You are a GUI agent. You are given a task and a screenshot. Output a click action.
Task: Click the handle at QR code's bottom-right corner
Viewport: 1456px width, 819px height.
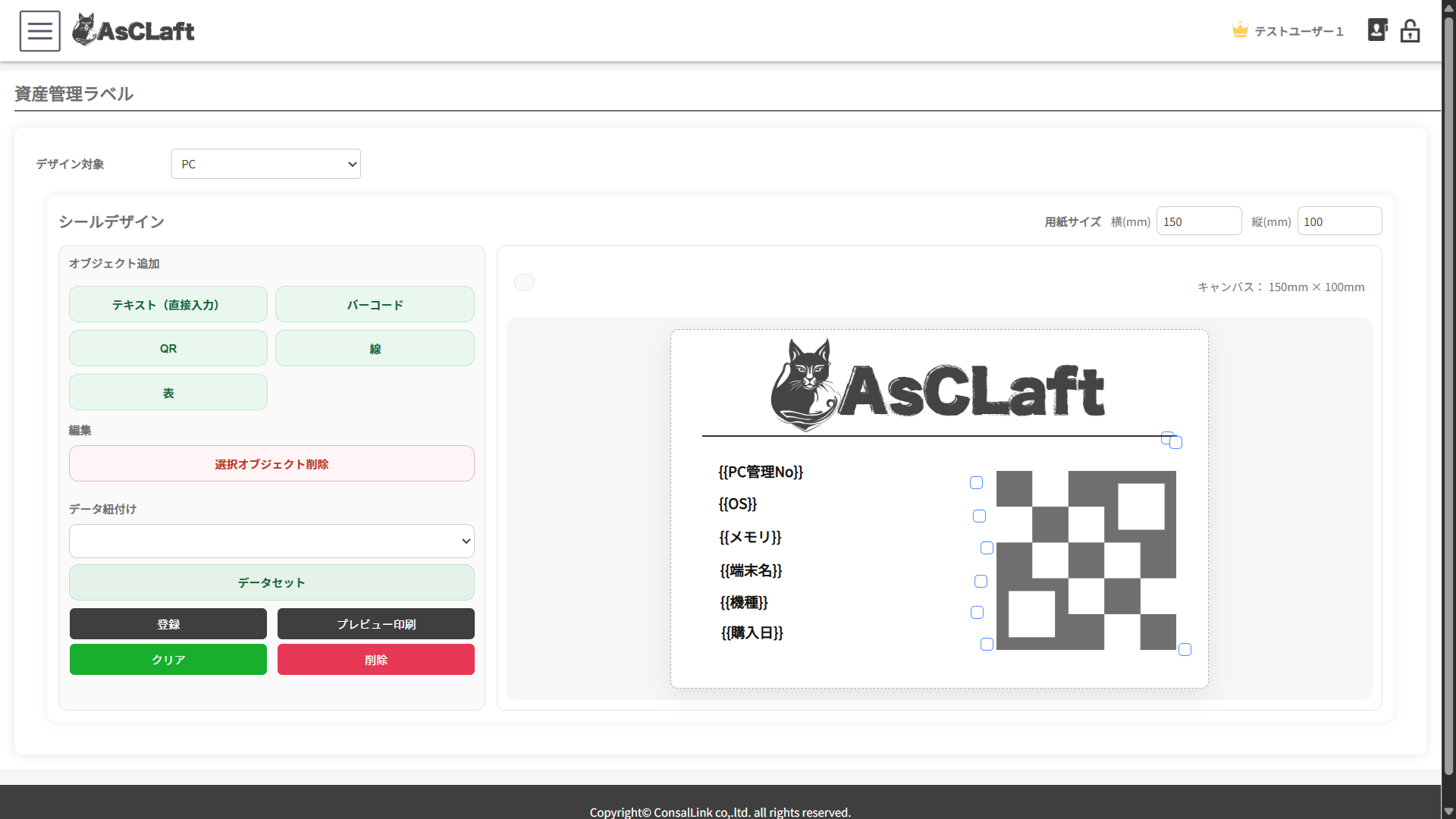1185,650
